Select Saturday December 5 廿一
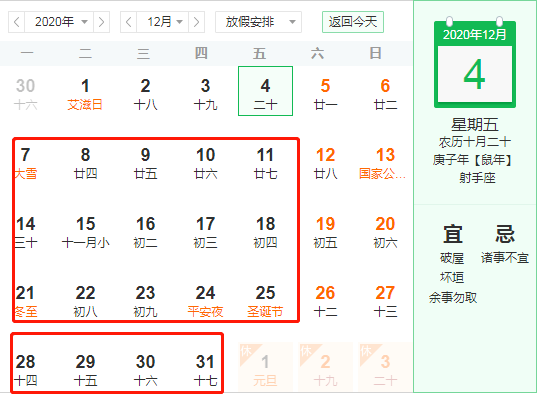Image resolution: width=539 pixels, height=394 pixels. (326, 95)
